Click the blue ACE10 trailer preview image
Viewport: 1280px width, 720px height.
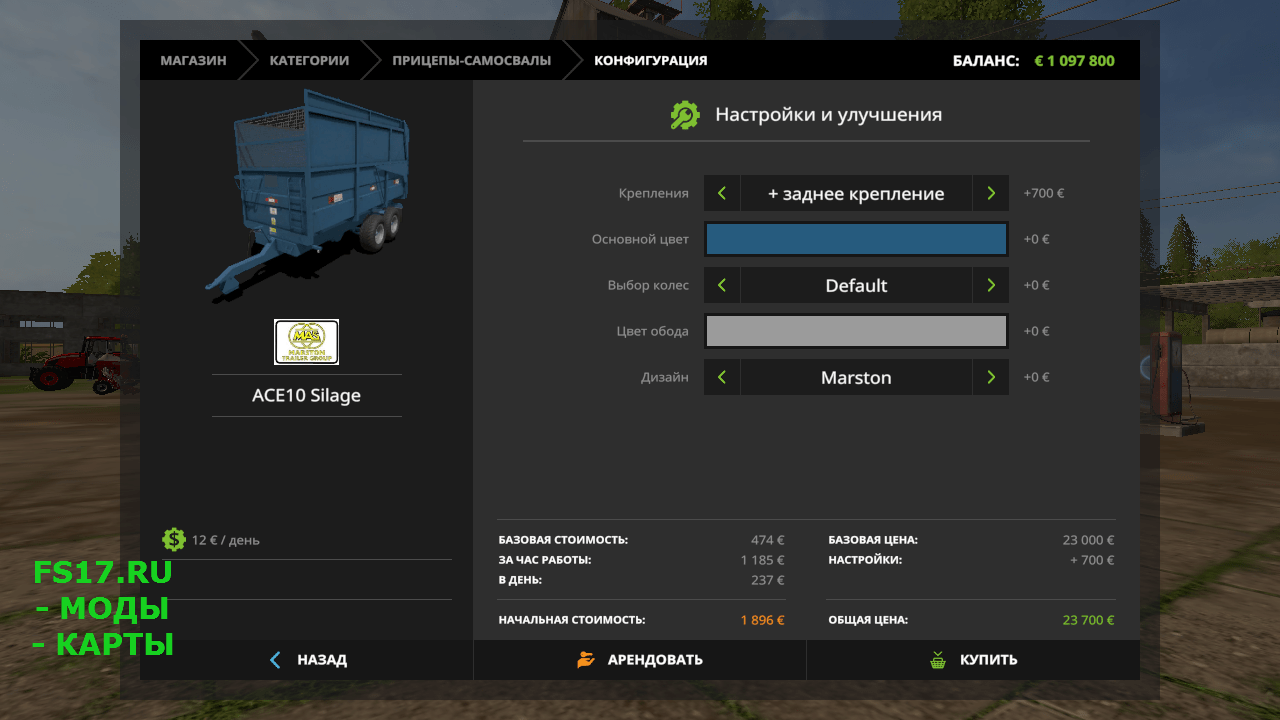308,195
